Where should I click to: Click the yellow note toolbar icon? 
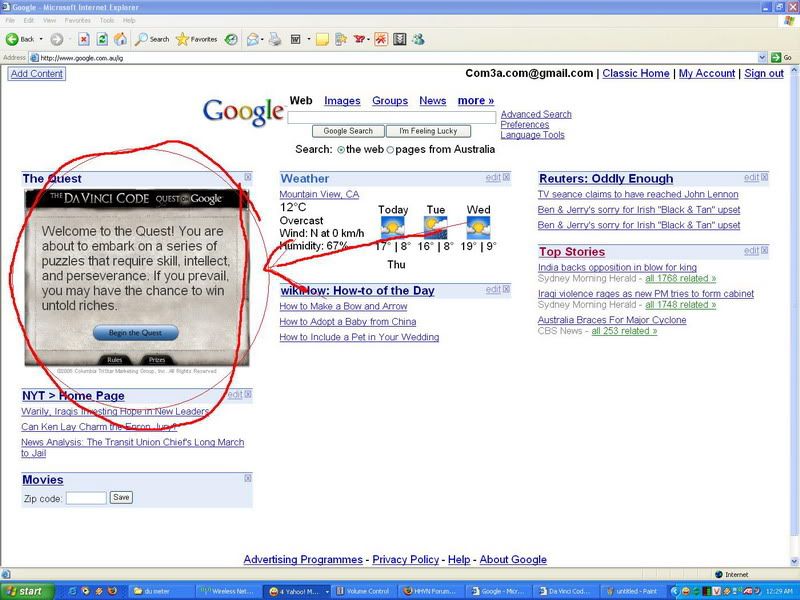(322, 39)
